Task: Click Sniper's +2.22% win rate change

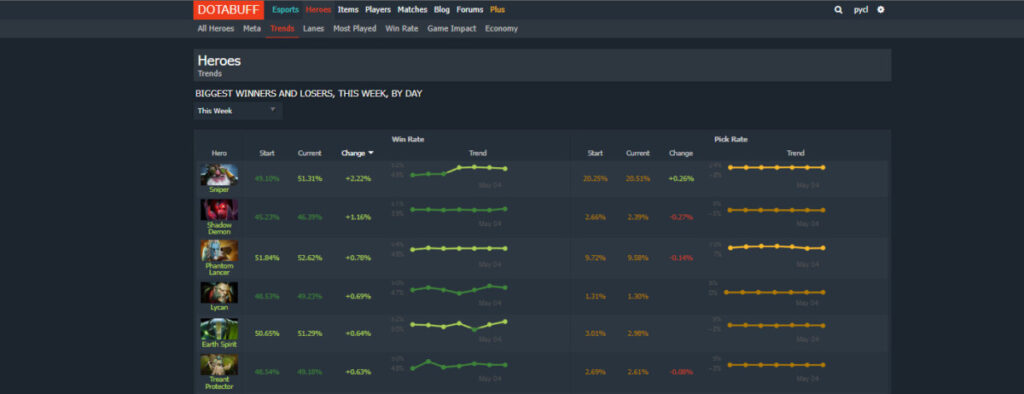Action: pyautogui.click(x=359, y=179)
